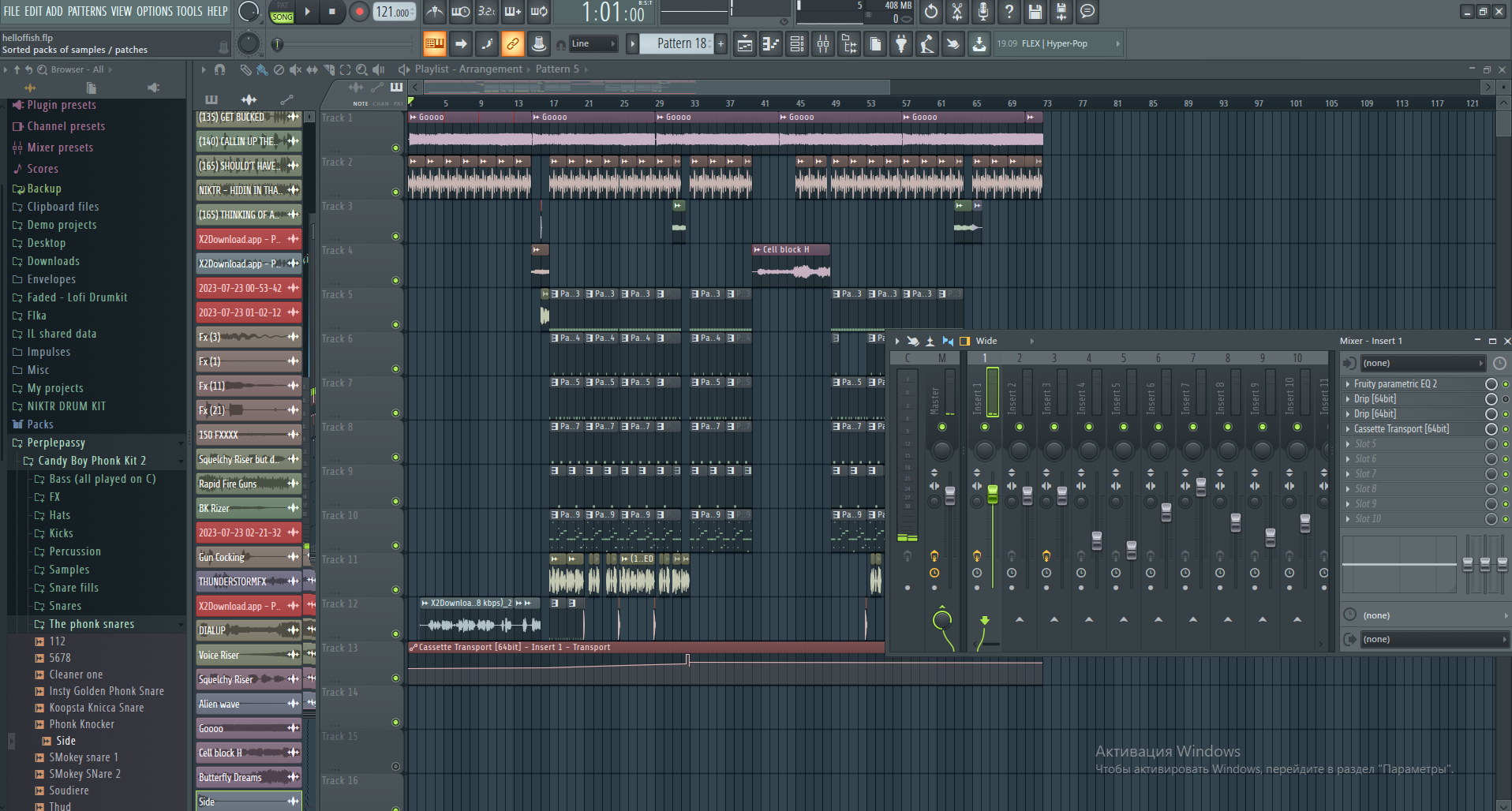Disable the Fruity parametric EQ 2 effect LED
This screenshot has width=1512, height=811.
point(1506,384)
